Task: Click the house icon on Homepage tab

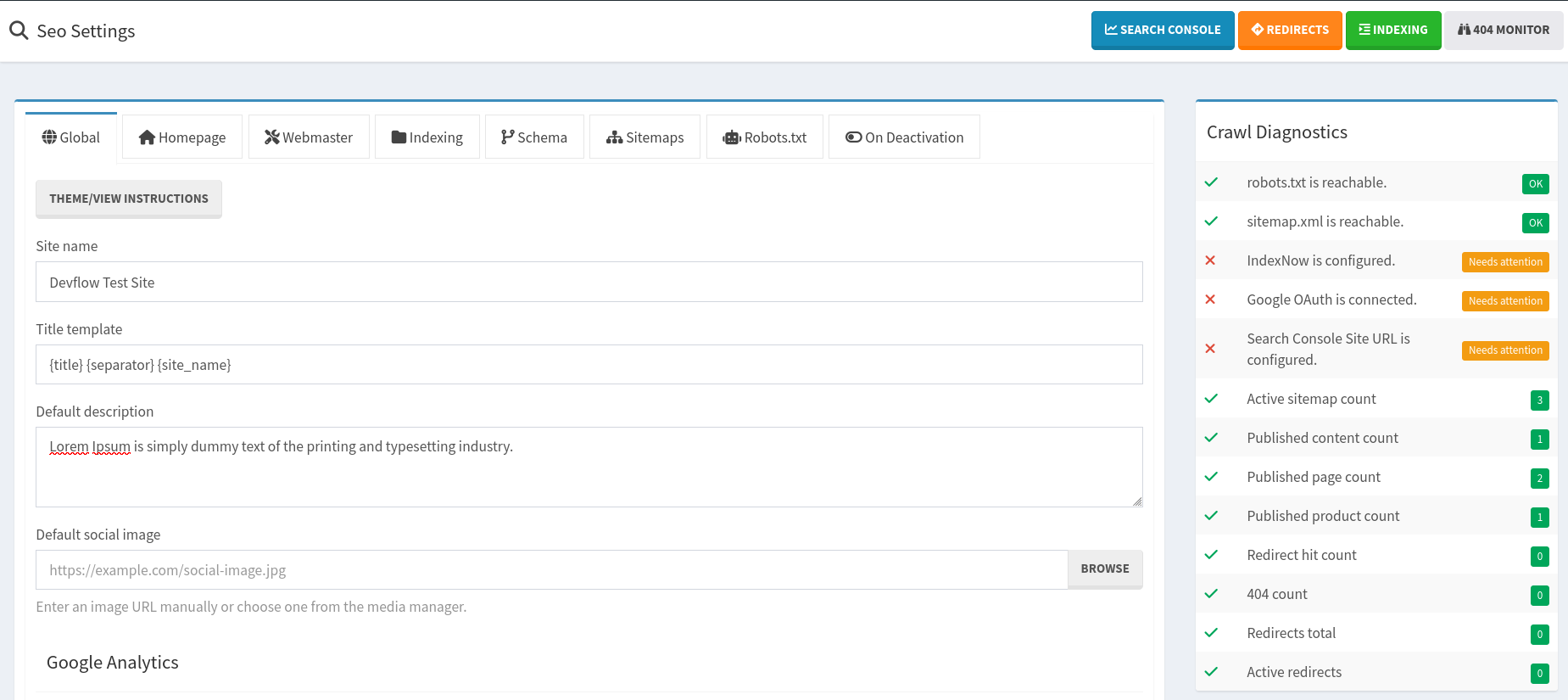Action: pyautogui.click(x=147, y=137)
